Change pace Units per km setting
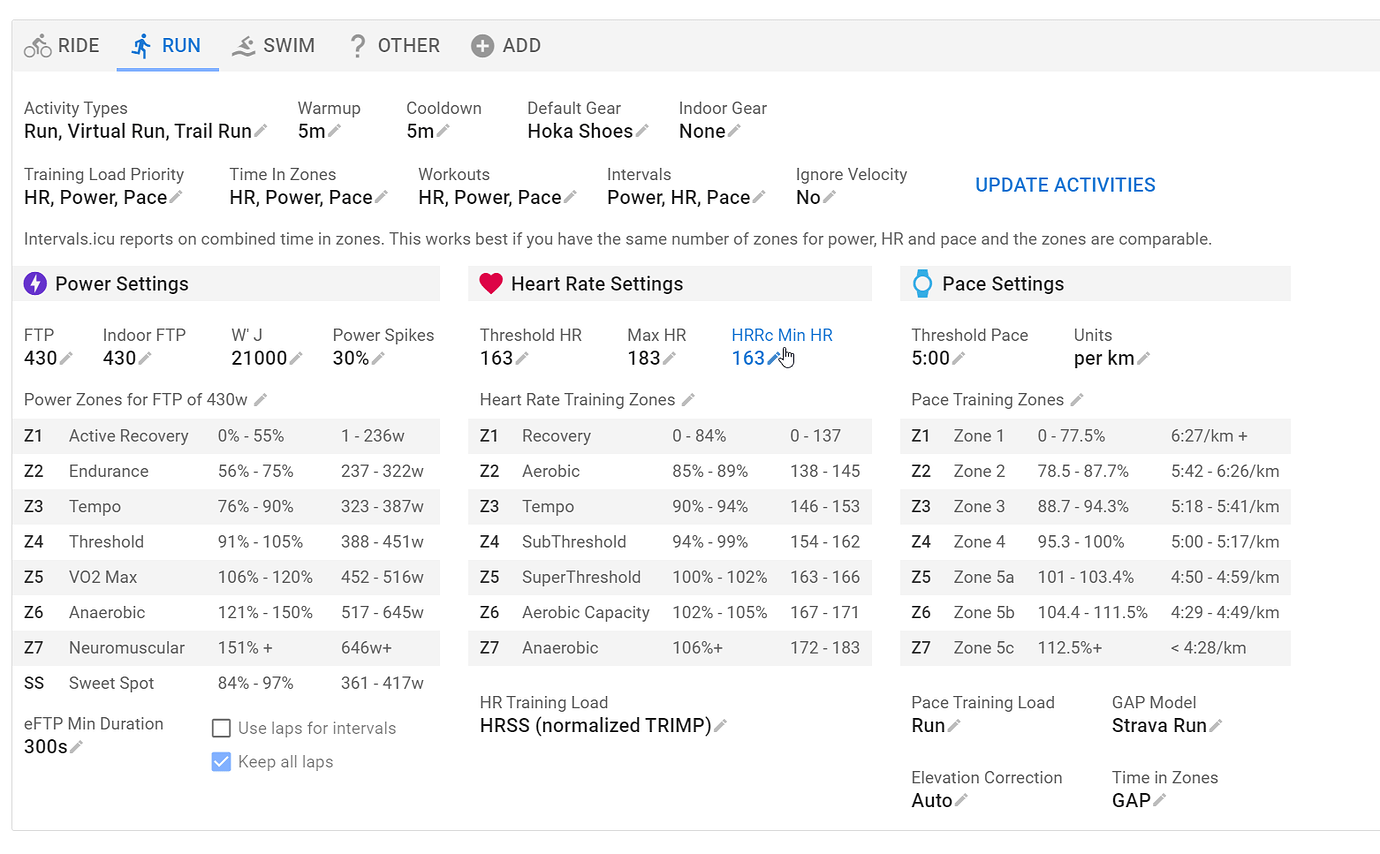Viewport: 1380px width, 854px height. (x=1143, y=359)
